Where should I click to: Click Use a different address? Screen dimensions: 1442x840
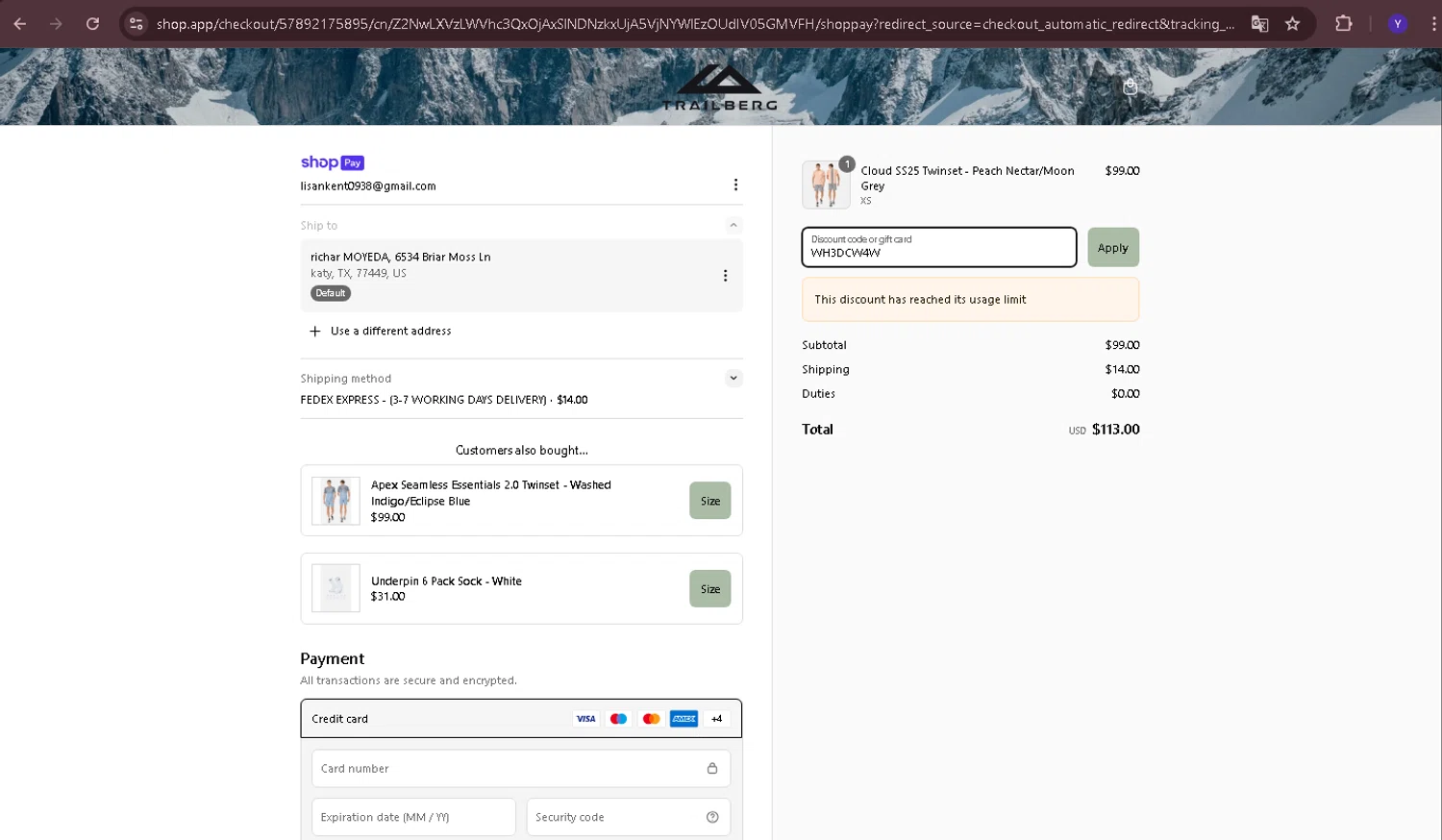(x=391, y=331)
